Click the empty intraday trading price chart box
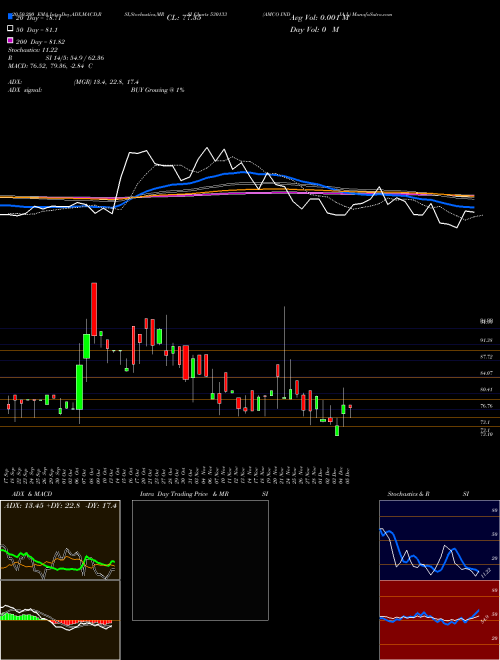Viewport: 500px width, 660px height. coord(200,560)
